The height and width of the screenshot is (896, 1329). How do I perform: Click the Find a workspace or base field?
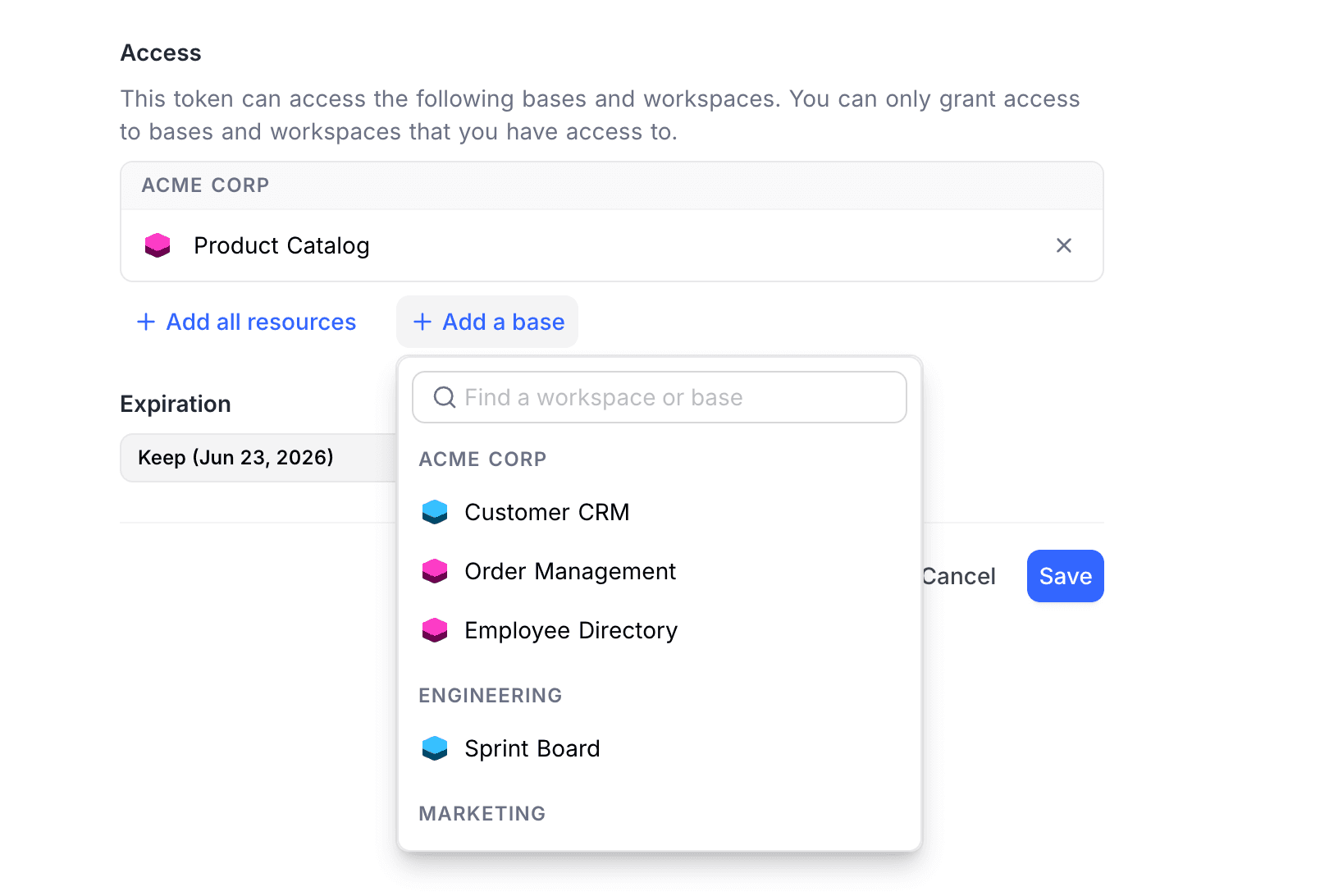tap(659, 397)
